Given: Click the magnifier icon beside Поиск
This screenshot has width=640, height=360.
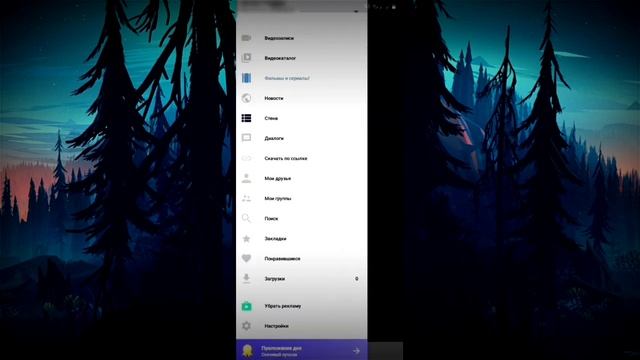Looking at the screenshot, I should pyautogui.click(x=246, y=218).
